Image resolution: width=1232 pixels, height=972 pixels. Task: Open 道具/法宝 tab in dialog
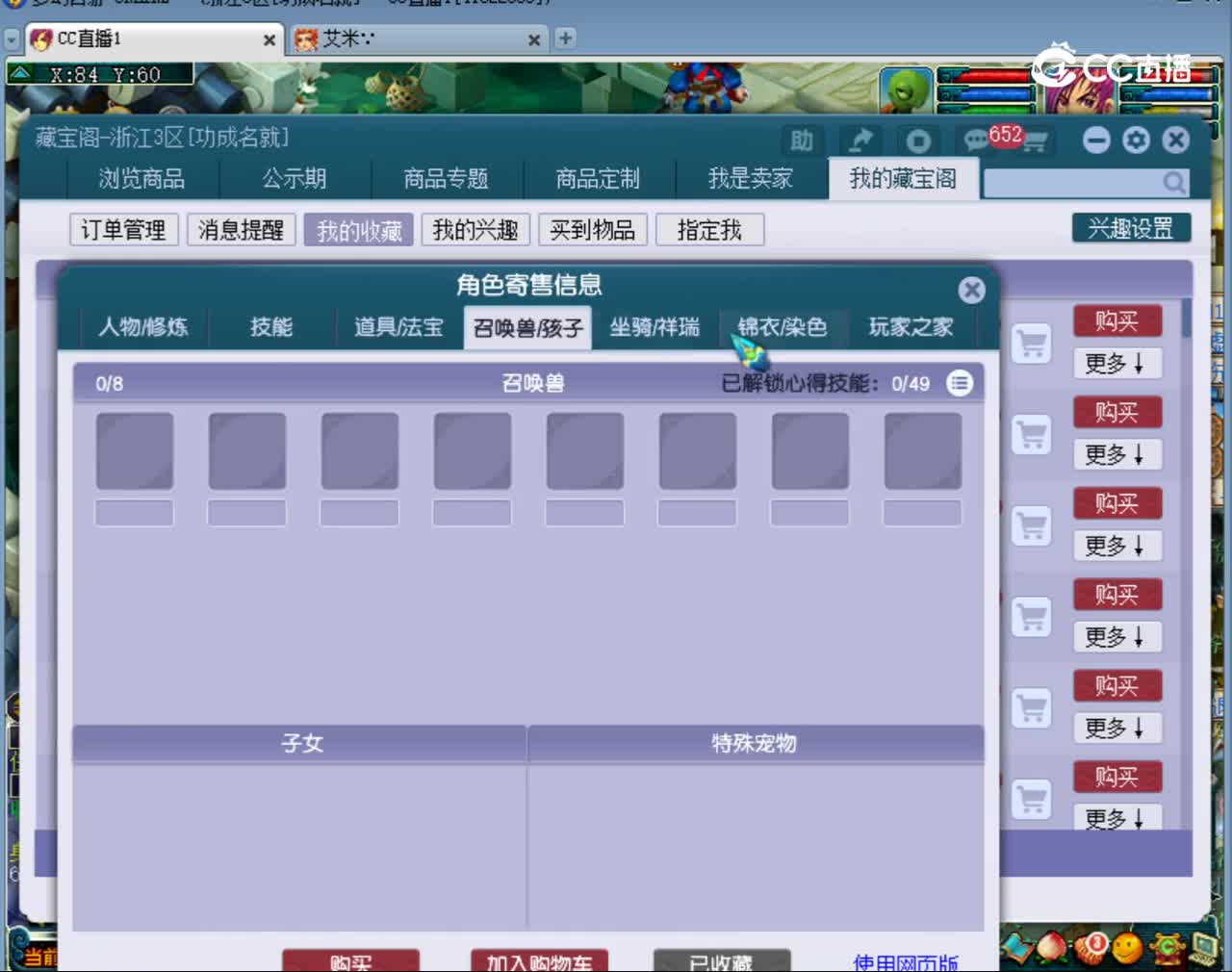[398, 327]
